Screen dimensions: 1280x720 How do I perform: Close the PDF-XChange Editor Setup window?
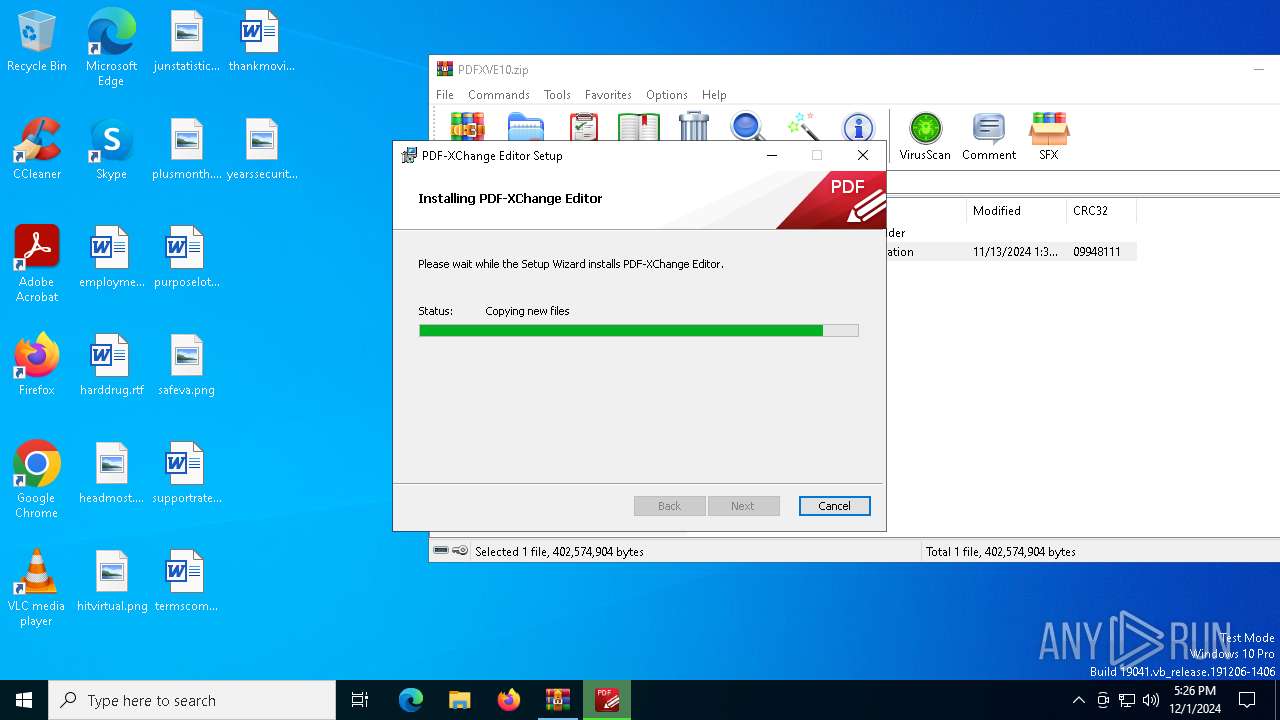click(x=863, y=155)
